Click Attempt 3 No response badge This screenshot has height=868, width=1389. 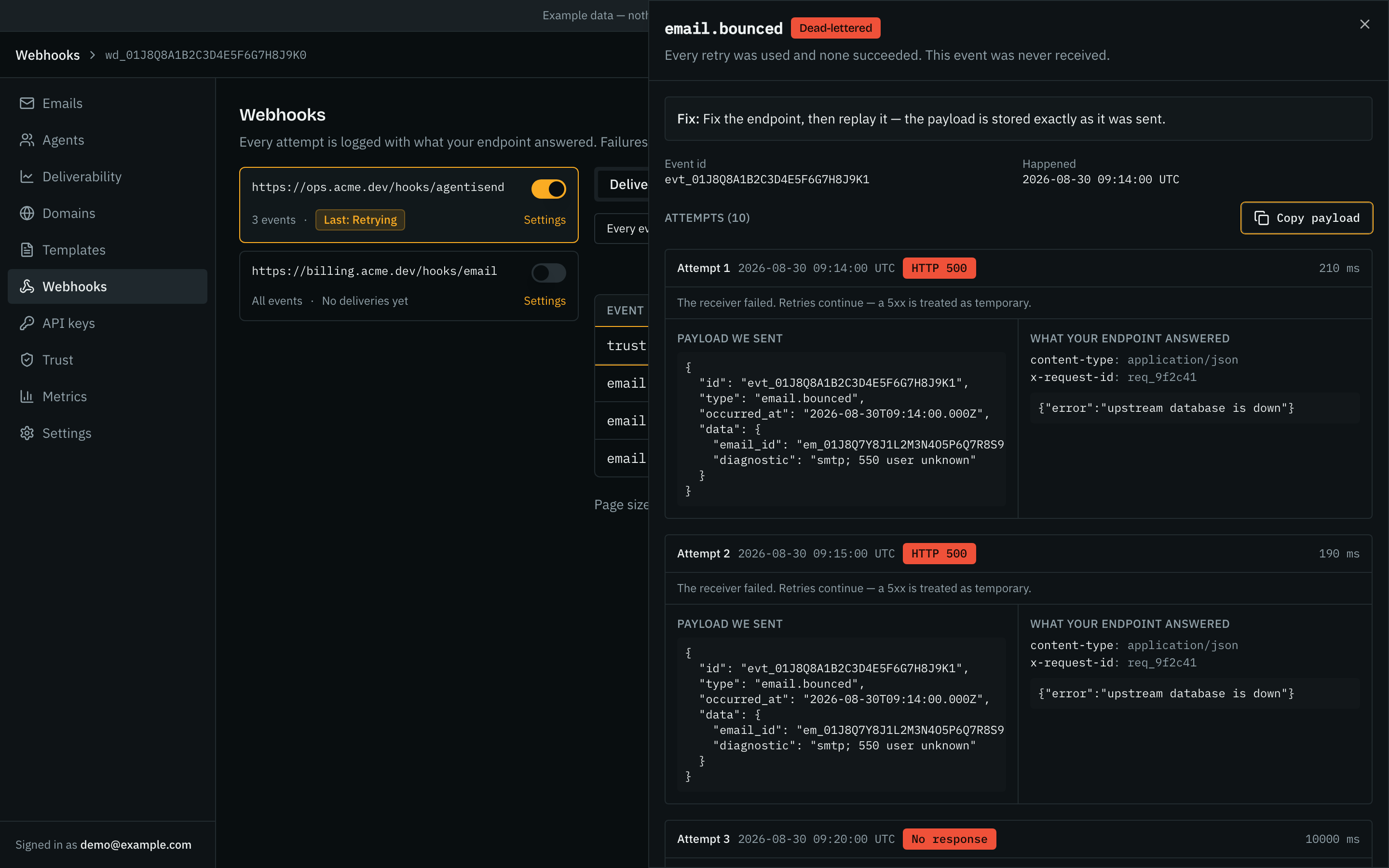[x=949, y=839]
